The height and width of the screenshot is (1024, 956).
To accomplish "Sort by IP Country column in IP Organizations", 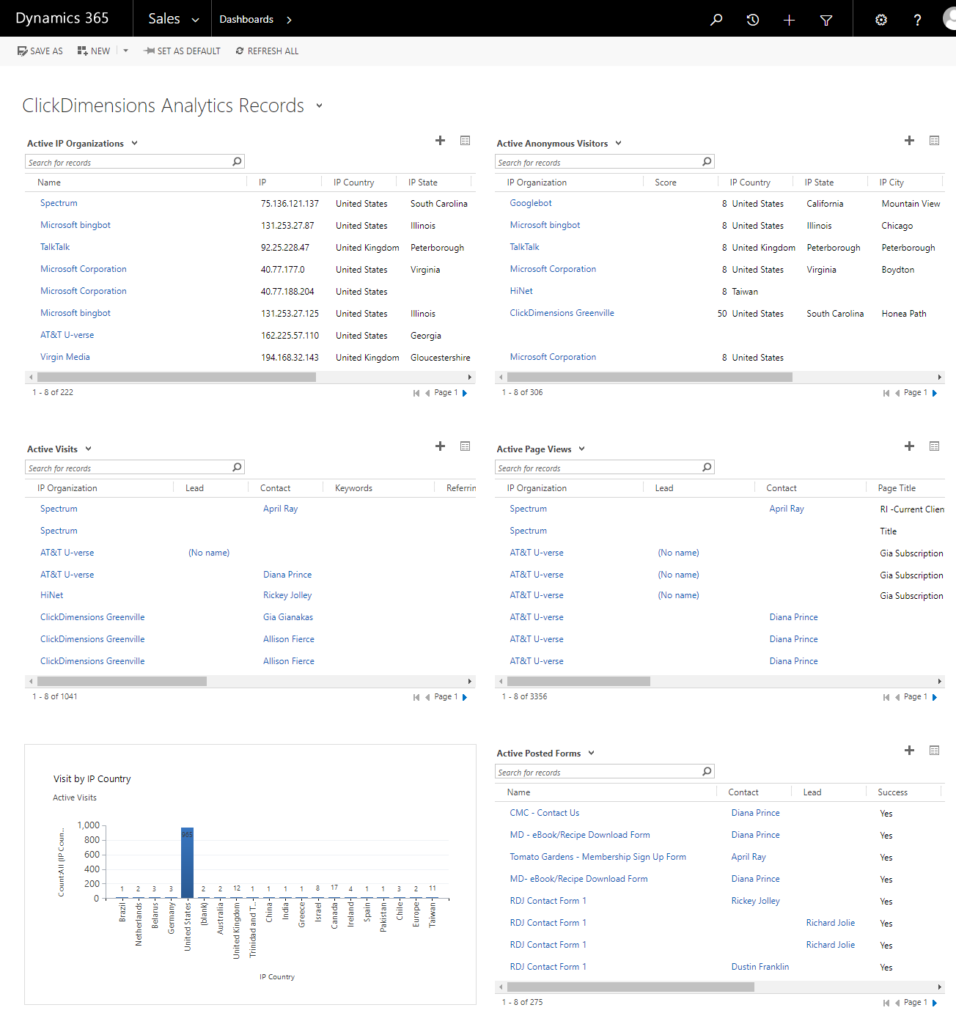I will (x=353, y=182).
